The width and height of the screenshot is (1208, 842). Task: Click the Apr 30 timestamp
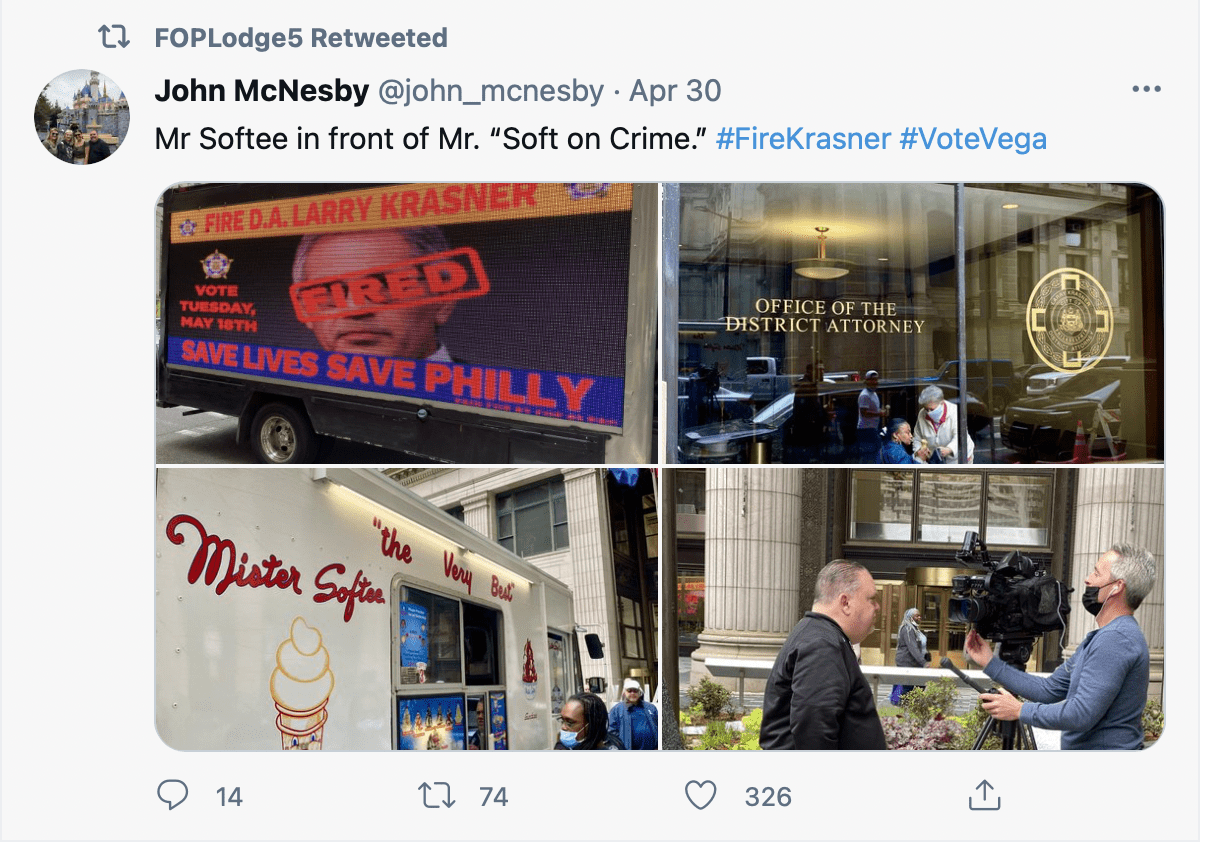(675, 91)
